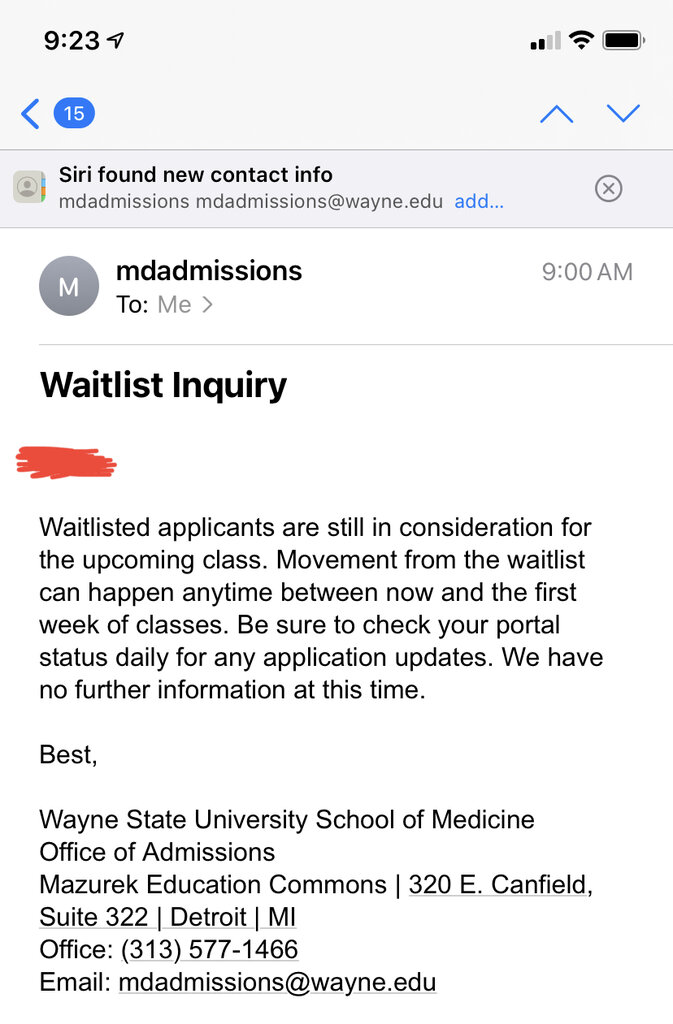Go to next message with down arrow
This screenshot has height=1024, width=673.
click(623, 114)
